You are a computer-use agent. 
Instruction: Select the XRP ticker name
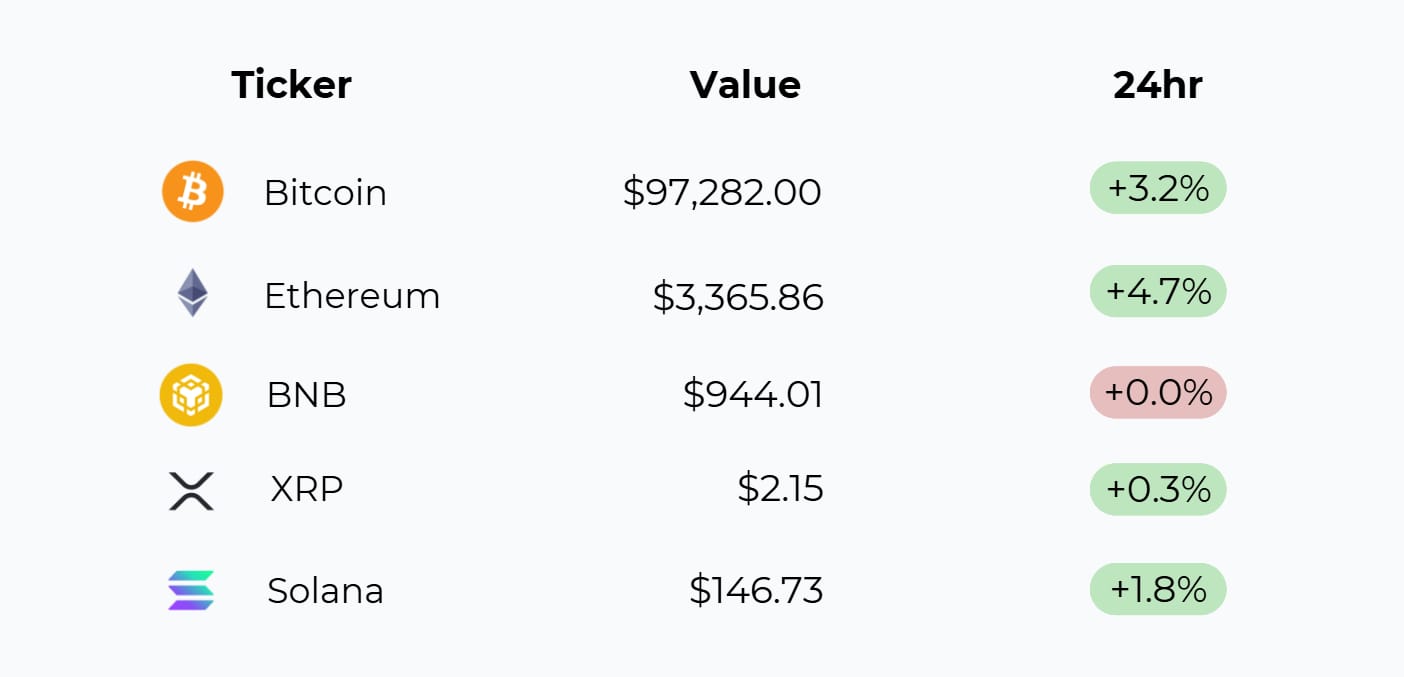click(306, 489)
